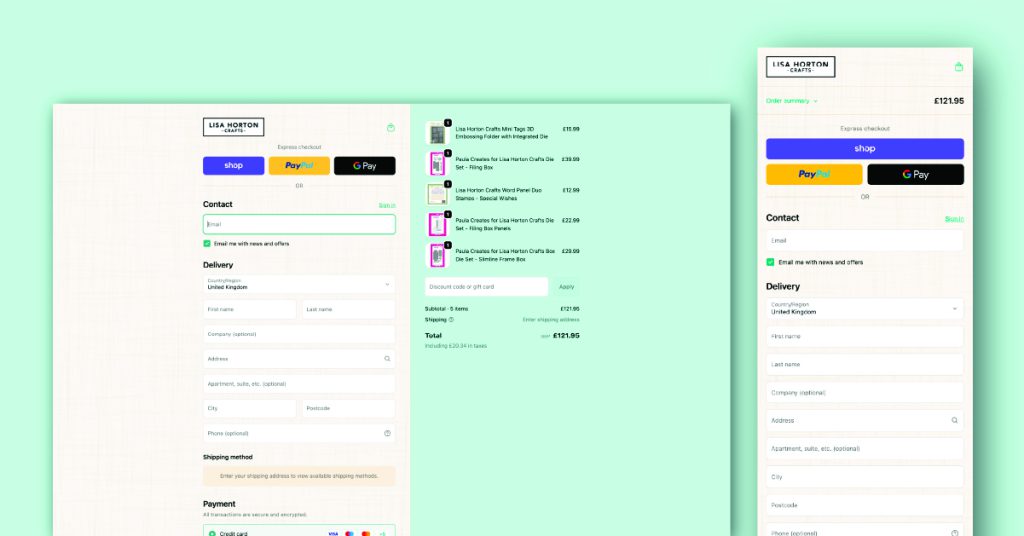The width and height of the screenshot is (1024, 536).
Task: Focus First name field in mobile checkout
Action: (865, 336)
